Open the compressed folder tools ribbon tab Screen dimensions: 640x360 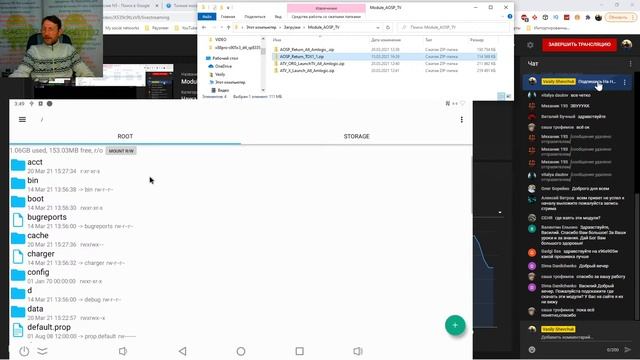326,17
